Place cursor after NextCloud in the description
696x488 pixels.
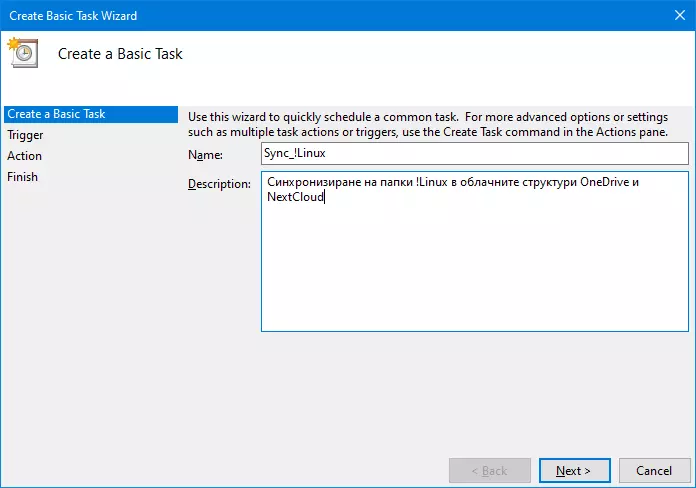[326, 197]
